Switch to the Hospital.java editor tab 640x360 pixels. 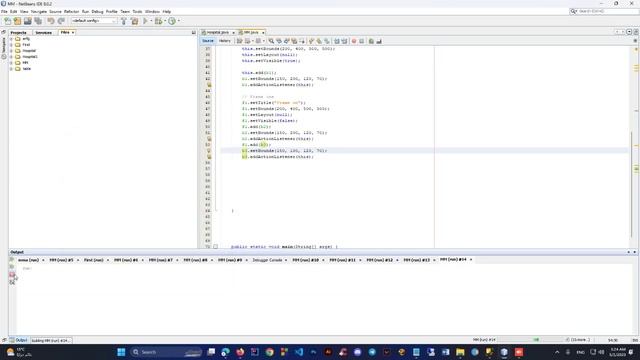pos(218,32)
